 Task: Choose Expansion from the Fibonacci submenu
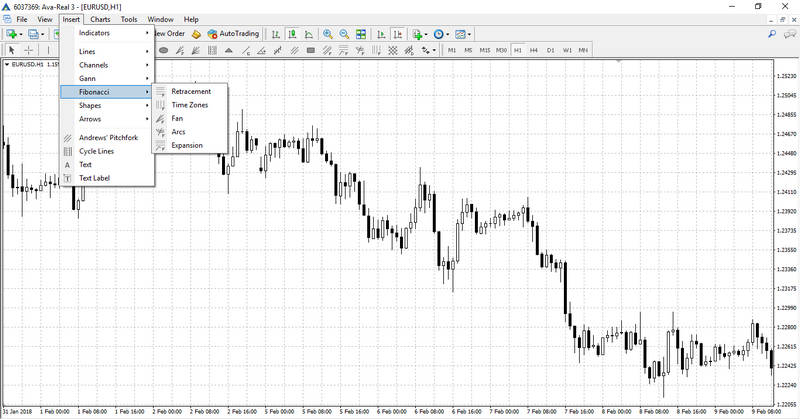tap(187, 145)
